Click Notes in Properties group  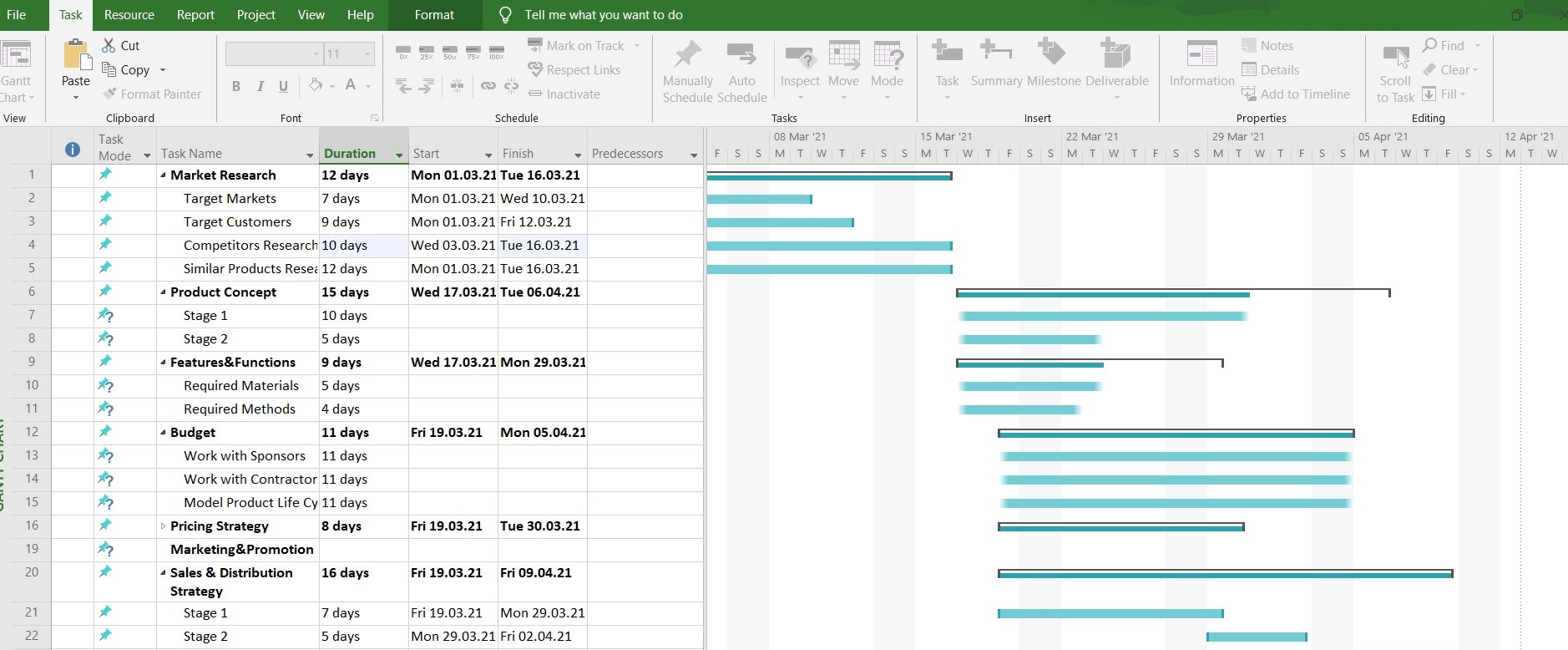point(1267,46)
